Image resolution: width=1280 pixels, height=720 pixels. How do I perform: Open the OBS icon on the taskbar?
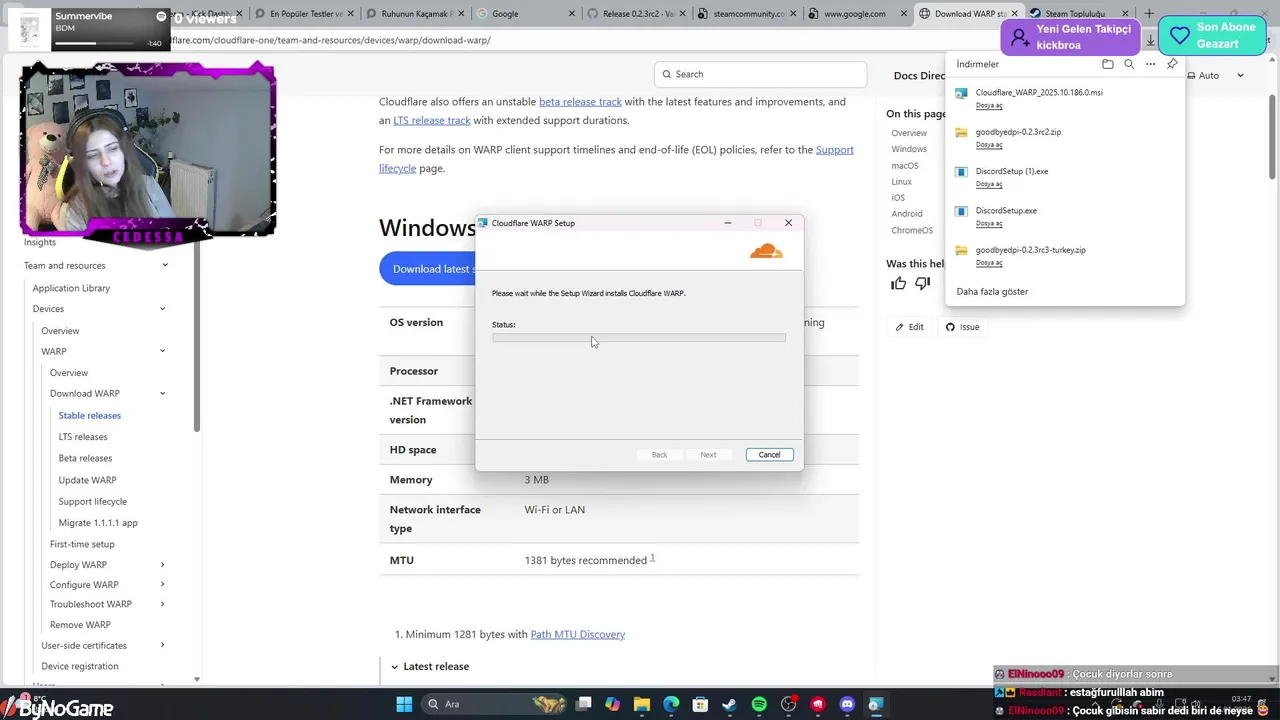click(x=789, y=704)
